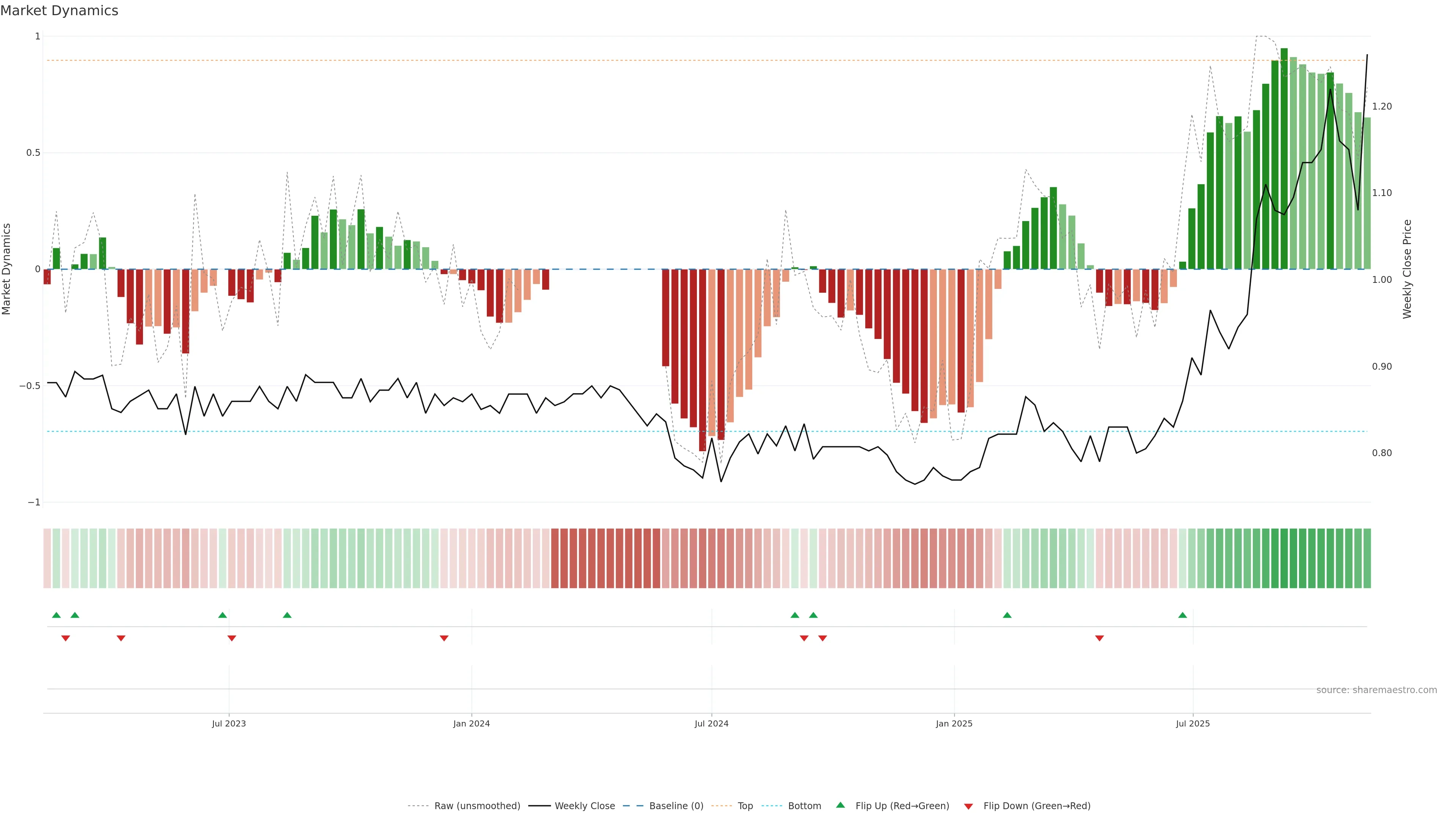Screen dimensions: 1456x819
Task: Click the Weekly Close Price axis title
Action: [x=1407, y=269]
